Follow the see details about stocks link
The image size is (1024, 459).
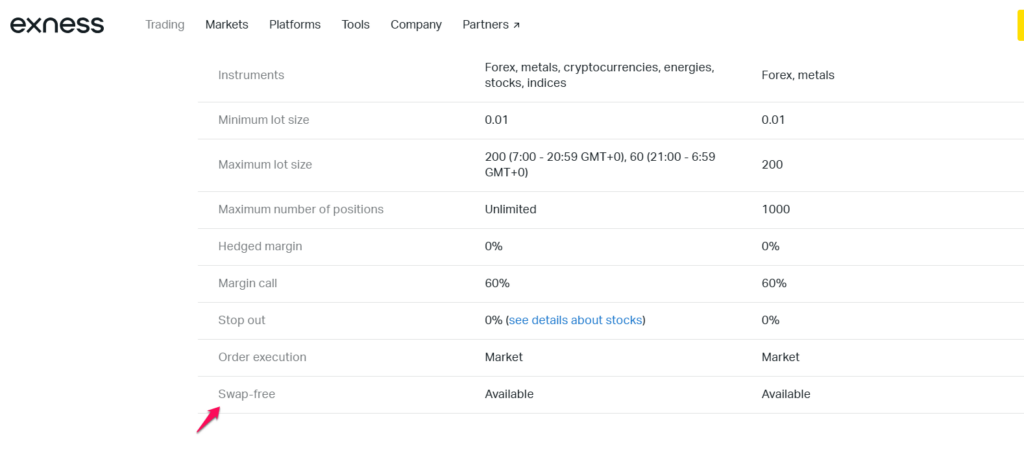click(x=575, y=321)
